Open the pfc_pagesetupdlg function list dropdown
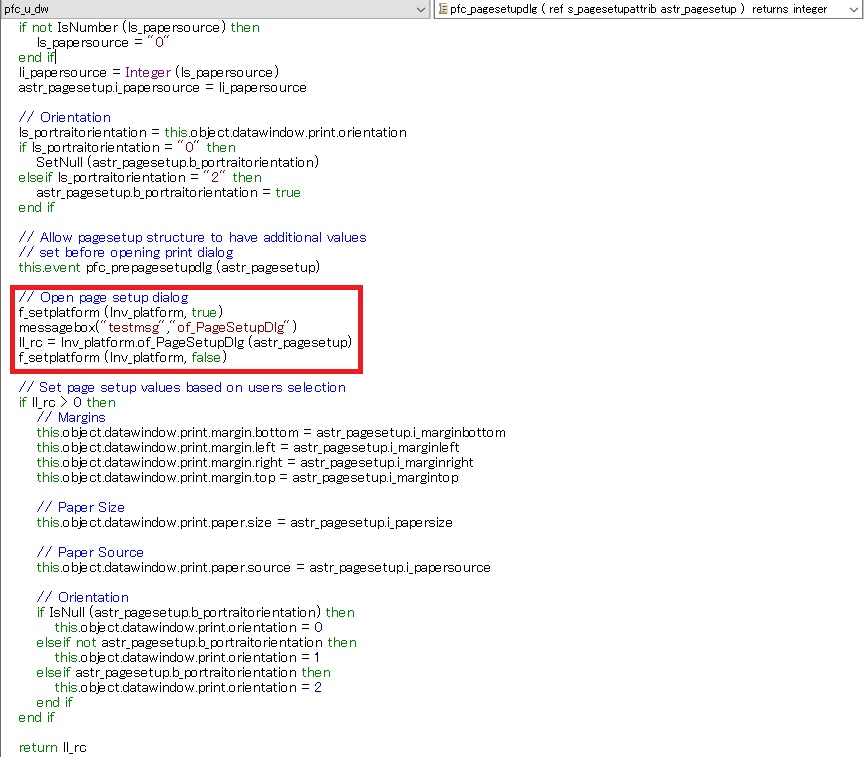Screen dimensions: 864x757 tap(853, 9)
